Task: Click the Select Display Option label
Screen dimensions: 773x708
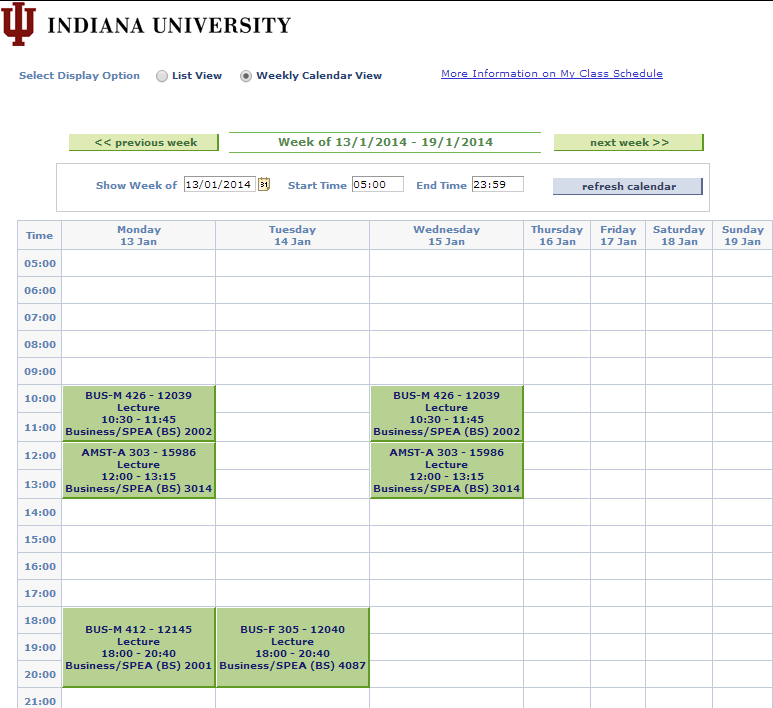Action: pos(79,75)
